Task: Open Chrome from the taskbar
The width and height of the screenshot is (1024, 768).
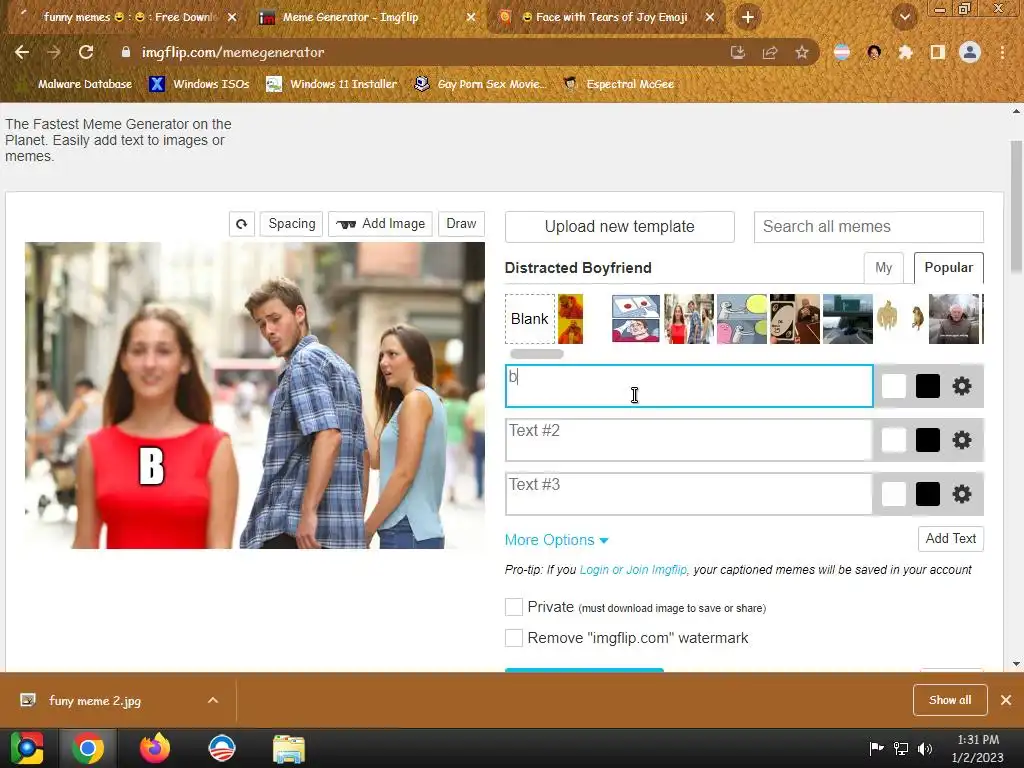Action: click(x=88, y=748)
